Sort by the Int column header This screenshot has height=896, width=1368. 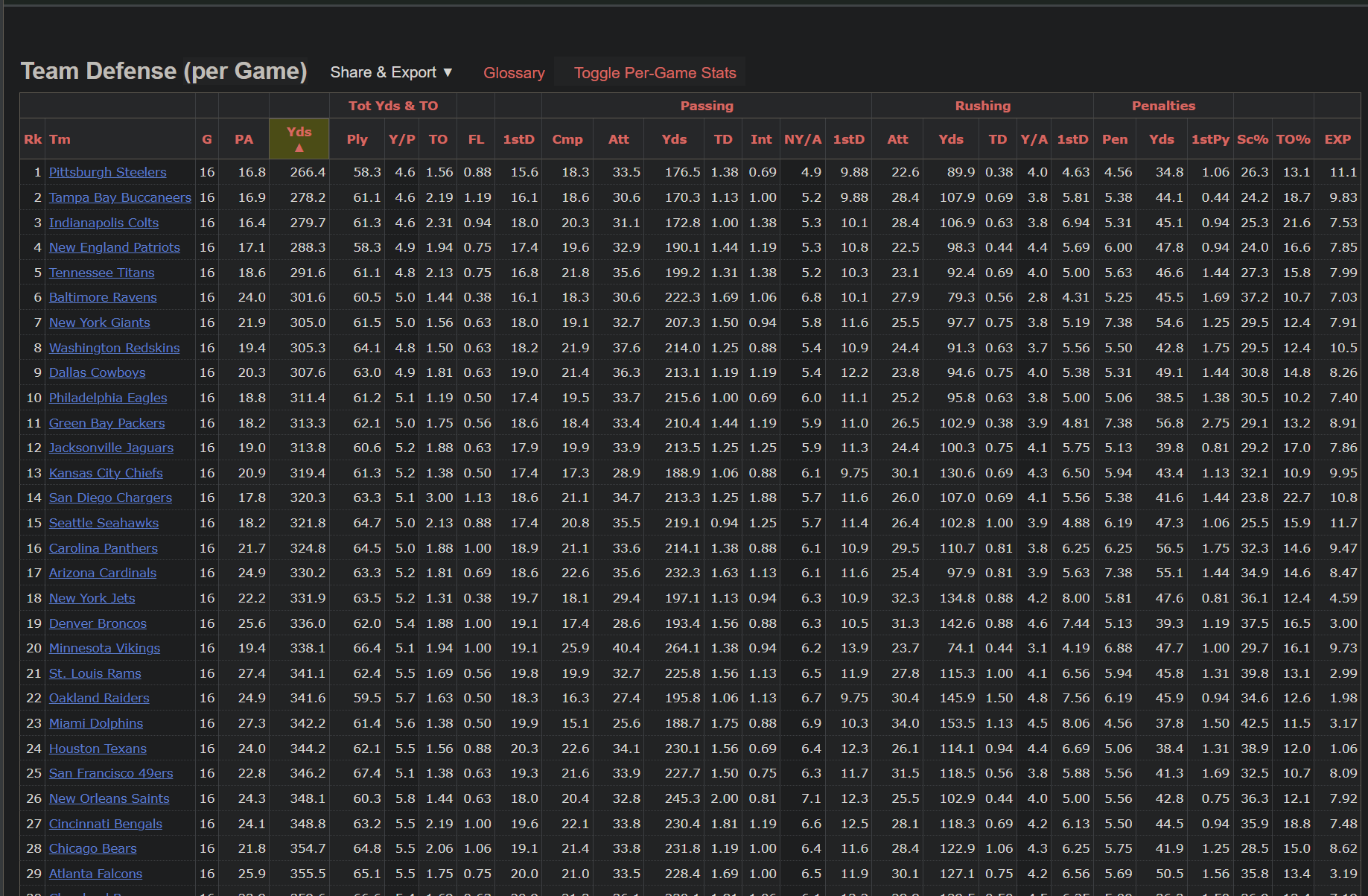tap(761, 139)
